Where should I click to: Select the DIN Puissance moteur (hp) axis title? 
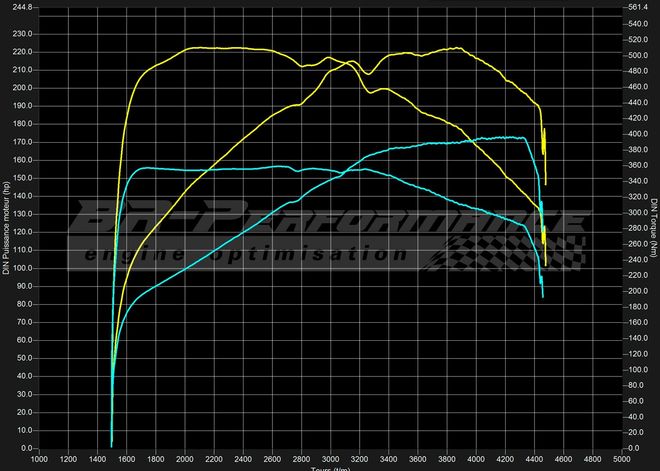7,227
